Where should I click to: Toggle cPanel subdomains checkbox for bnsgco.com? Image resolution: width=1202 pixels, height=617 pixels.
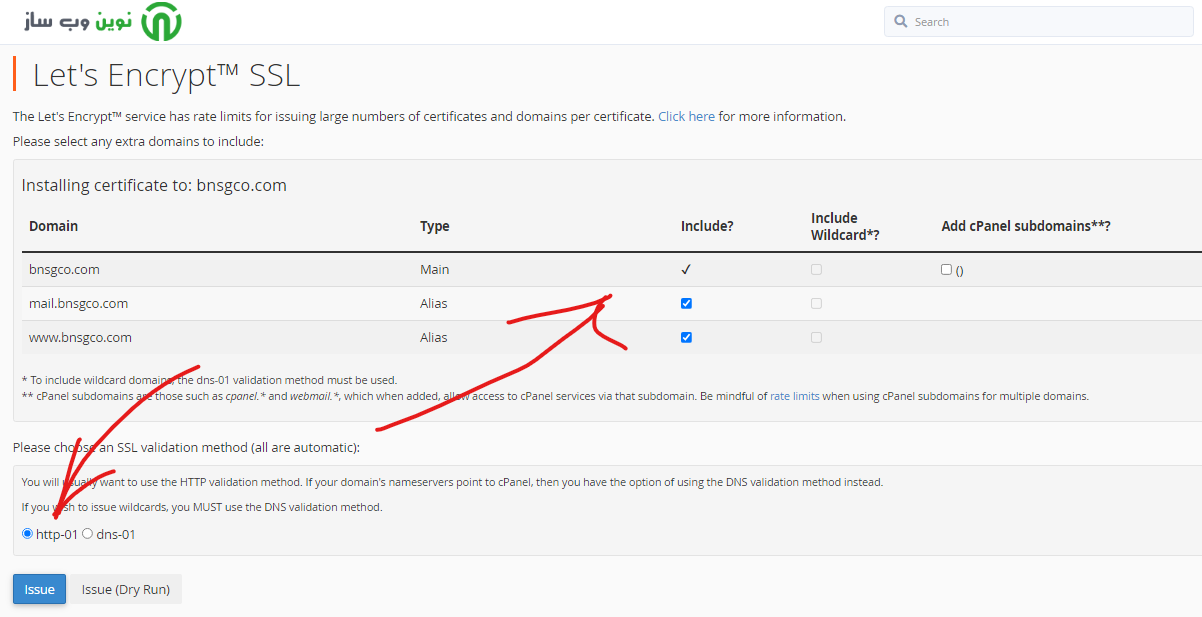pos(947,270)
